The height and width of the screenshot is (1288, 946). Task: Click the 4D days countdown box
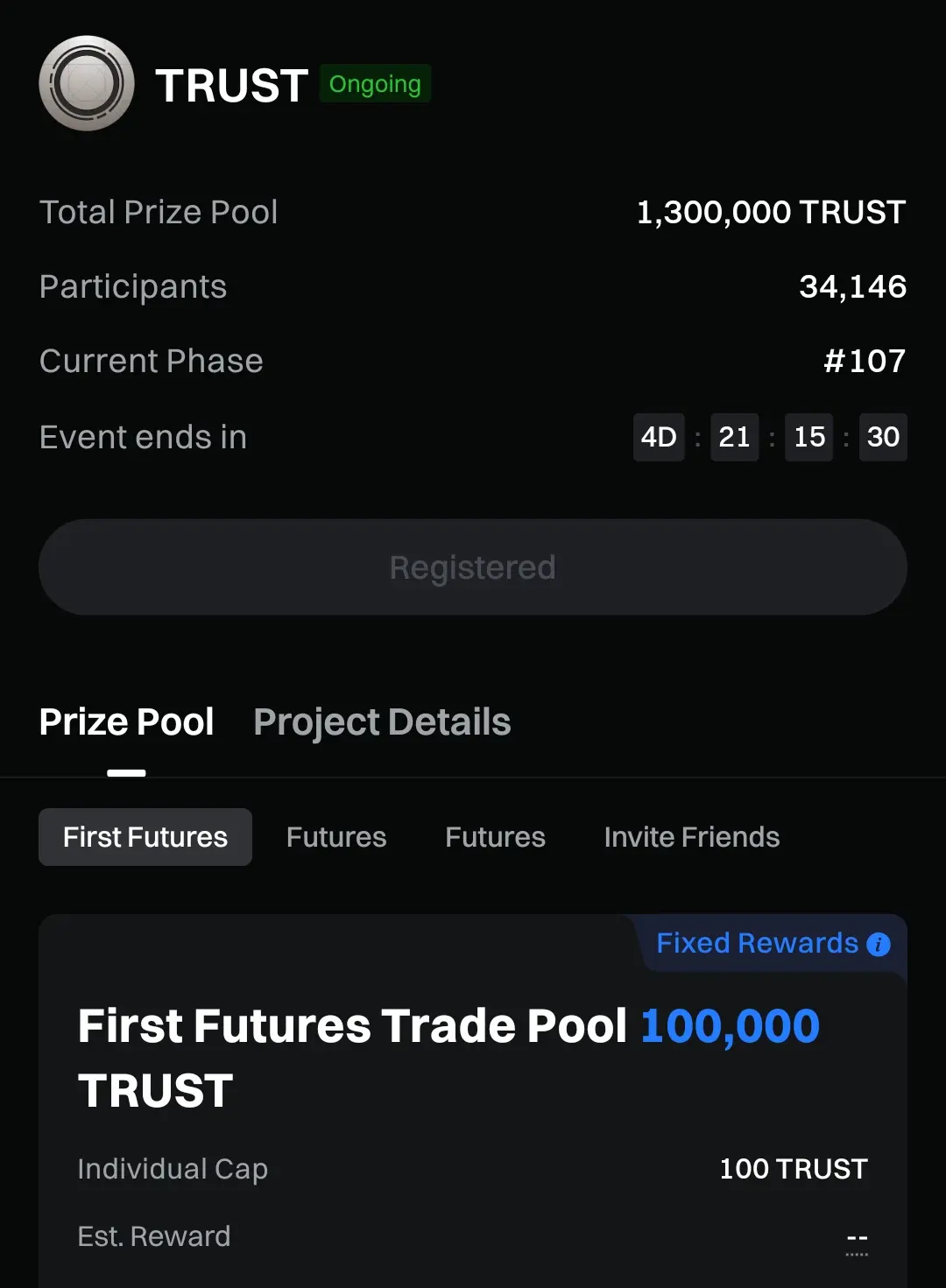[x=659, y=437]
